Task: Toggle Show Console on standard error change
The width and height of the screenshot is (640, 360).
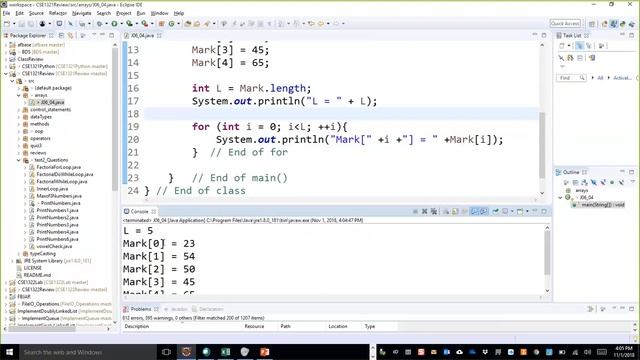Action: [484, 211]
